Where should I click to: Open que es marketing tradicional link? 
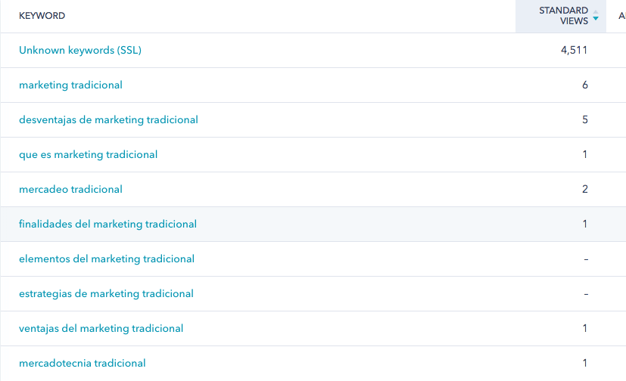[88, 155]
